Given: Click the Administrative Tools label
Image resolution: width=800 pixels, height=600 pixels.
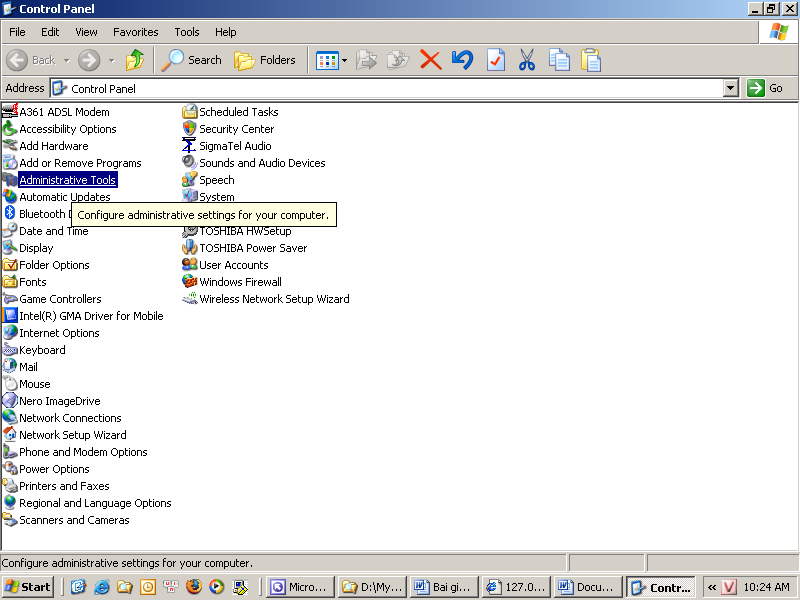Looking at the screenshot, I should click(x=68, y=180).
